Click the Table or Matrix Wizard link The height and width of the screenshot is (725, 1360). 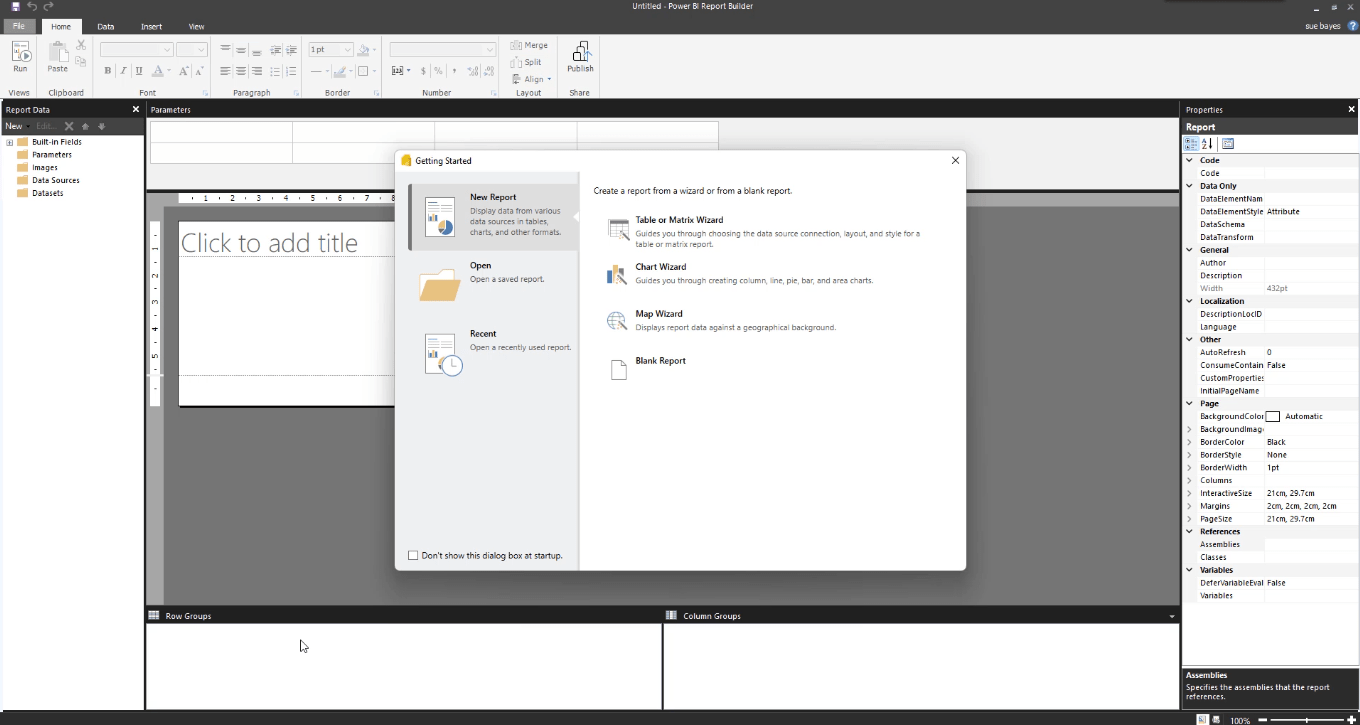(x=679, y=220)
